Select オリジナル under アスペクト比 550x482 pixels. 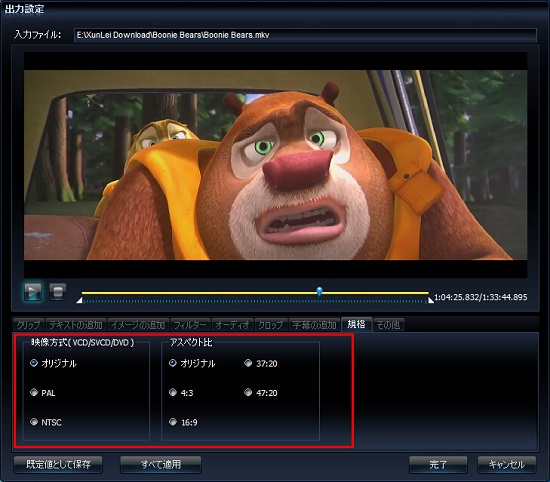(192, 363)
